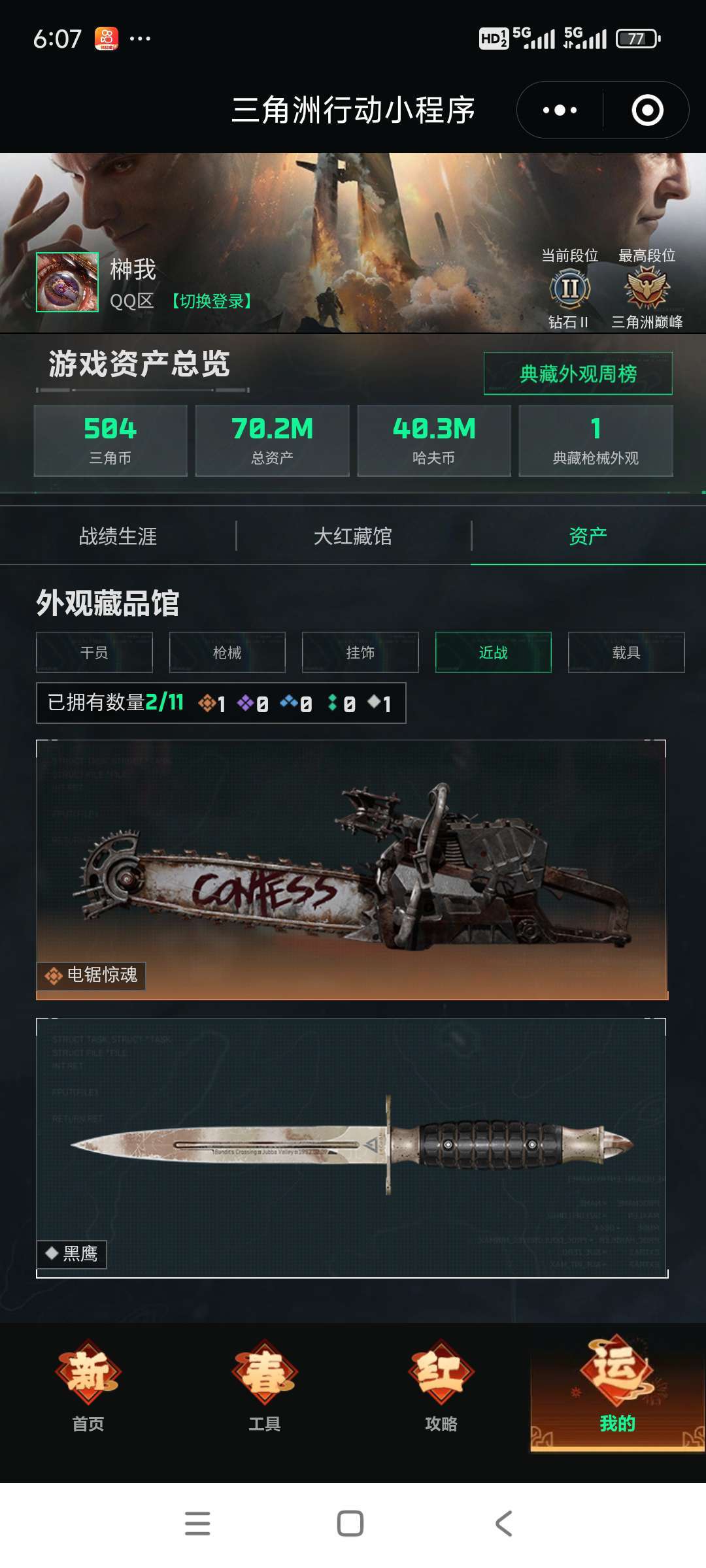Open the mini program three-dots menu

tap(560, 110)
